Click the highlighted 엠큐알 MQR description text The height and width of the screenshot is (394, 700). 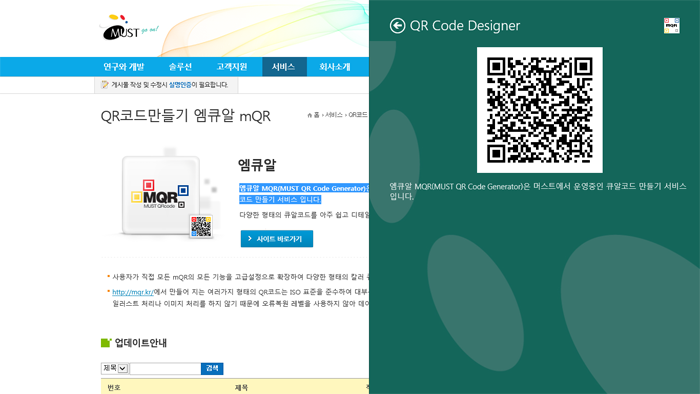[304, 194]
